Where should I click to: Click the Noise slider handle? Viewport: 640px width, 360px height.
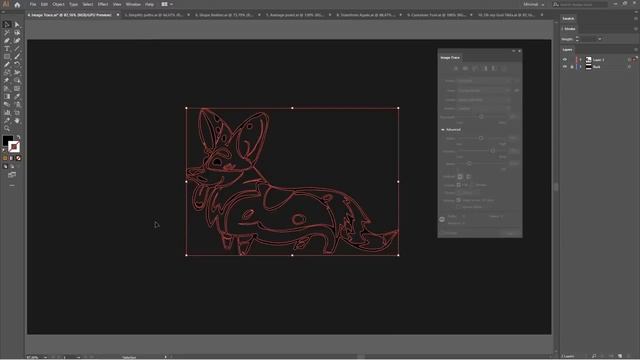click(x=469, y=163)
